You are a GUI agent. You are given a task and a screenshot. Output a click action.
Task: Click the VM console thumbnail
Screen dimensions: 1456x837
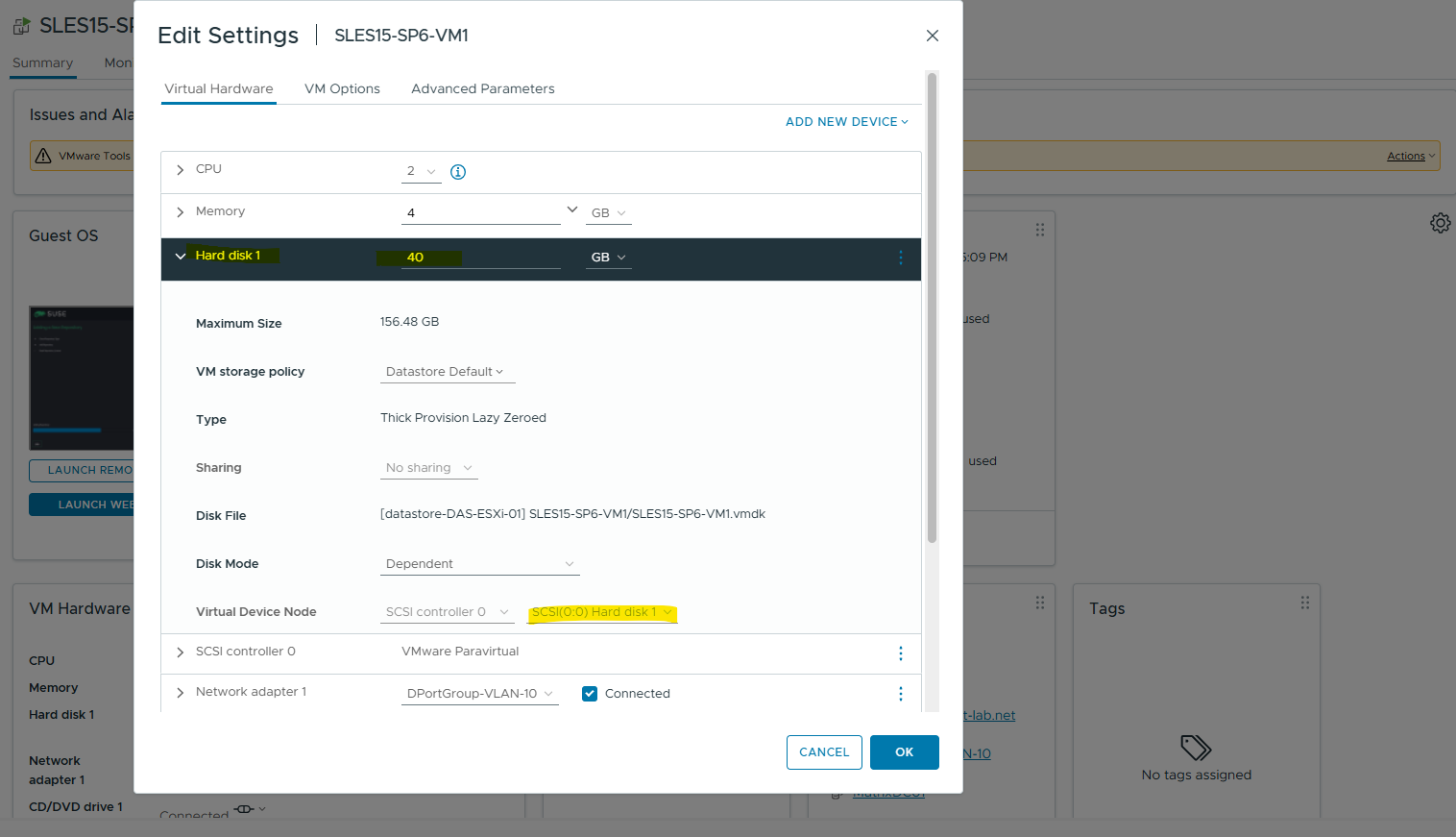82,378
